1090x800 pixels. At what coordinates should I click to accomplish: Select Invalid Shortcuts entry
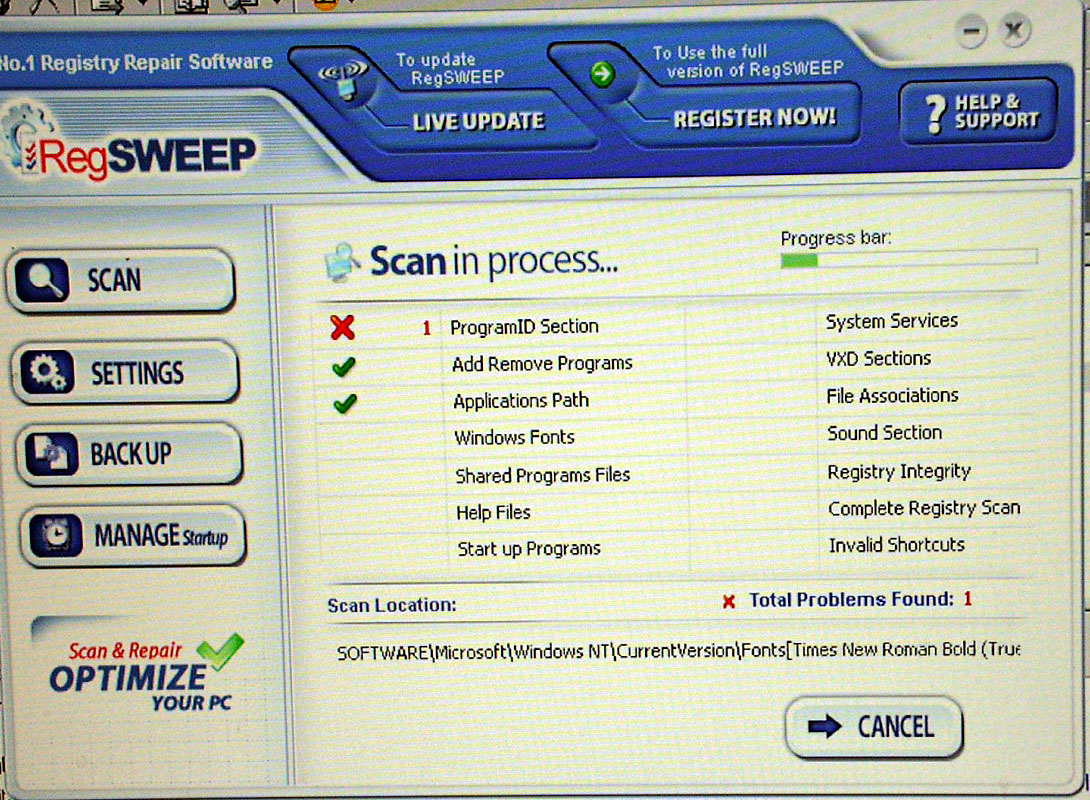[x=897, y=545]
